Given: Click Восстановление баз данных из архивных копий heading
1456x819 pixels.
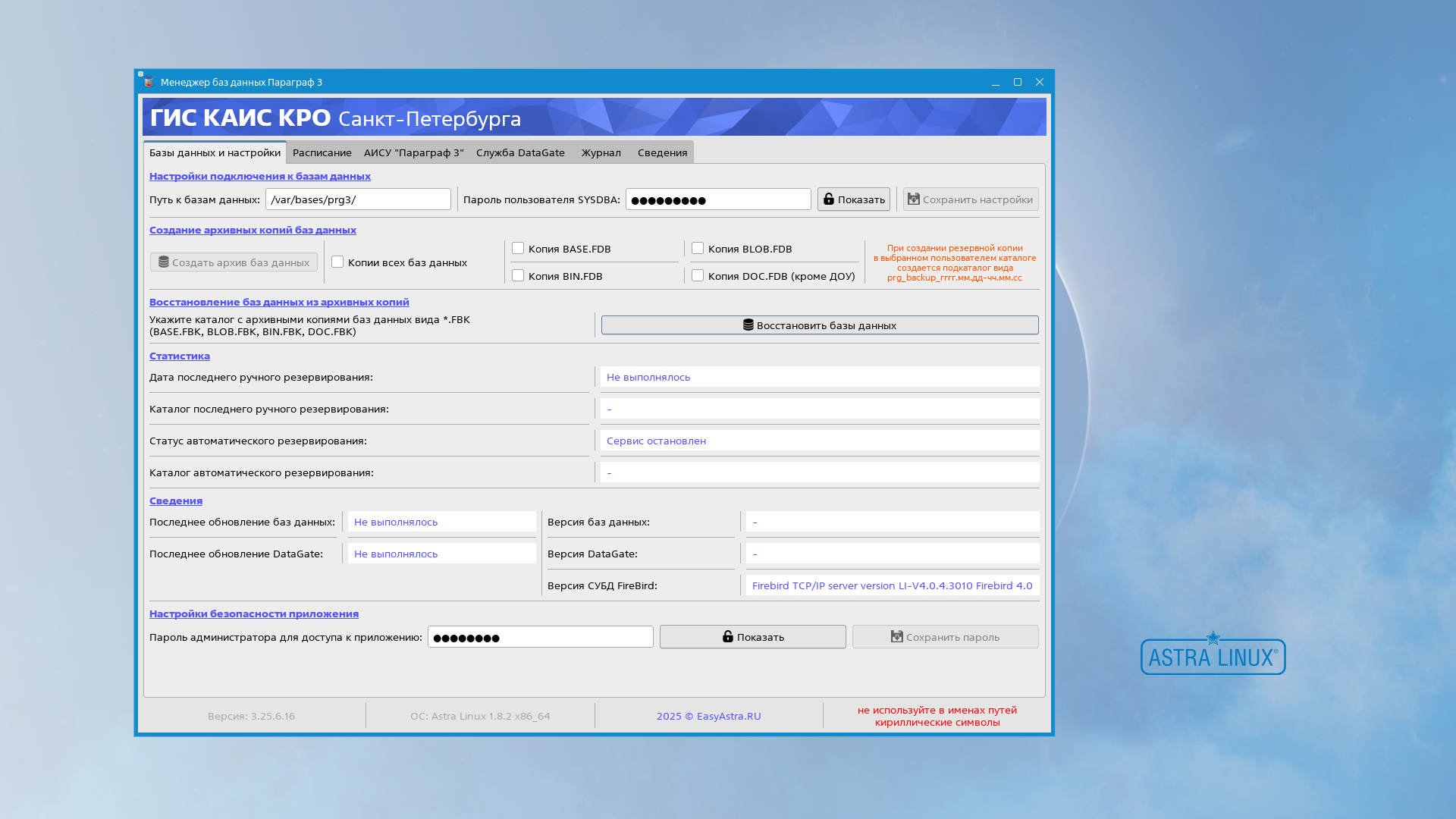Looking at the screenshot, I should pos(279,302).
